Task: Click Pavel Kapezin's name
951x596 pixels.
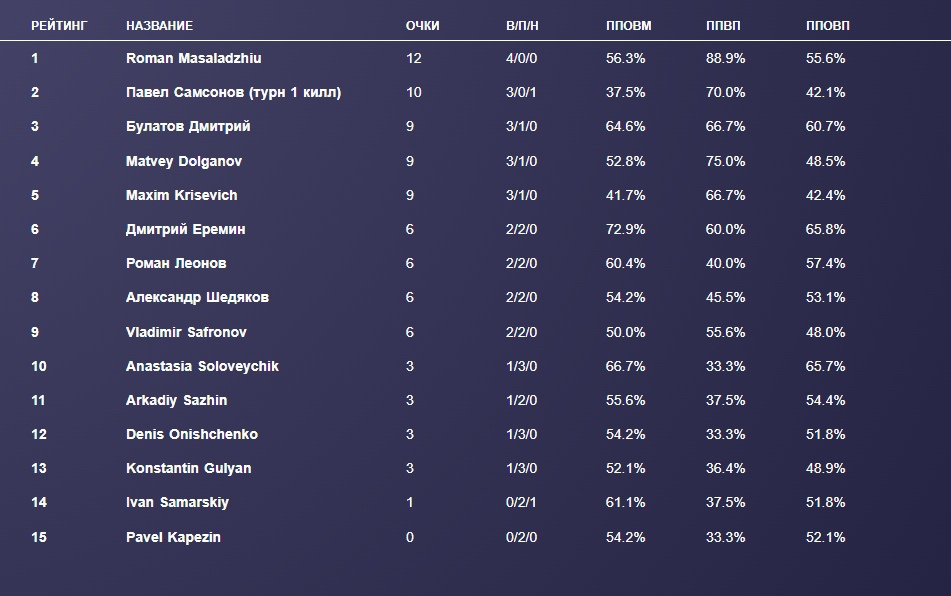Action: [x=173, y=537]
